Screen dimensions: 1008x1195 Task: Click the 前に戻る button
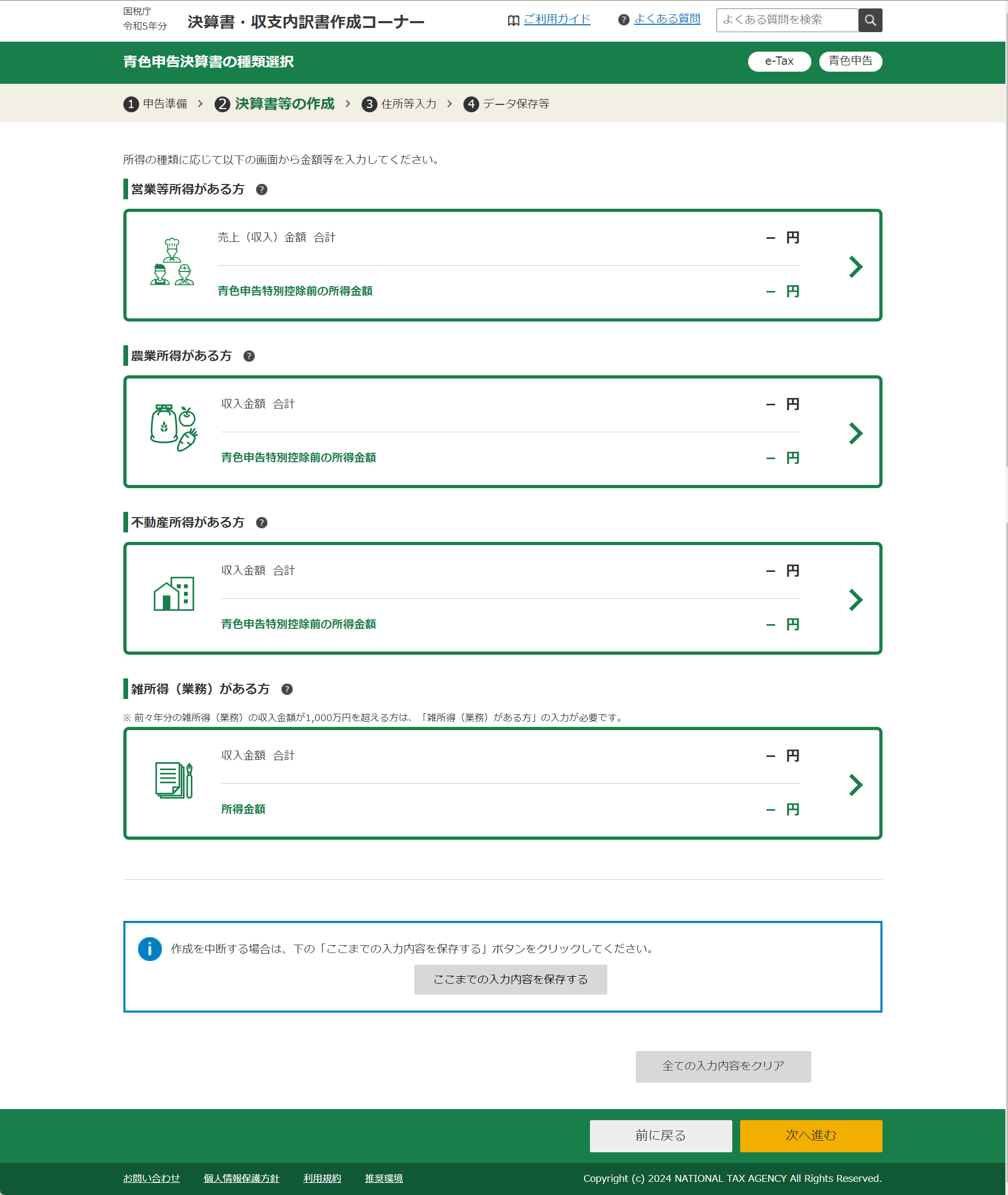(x=661, y=1135)
